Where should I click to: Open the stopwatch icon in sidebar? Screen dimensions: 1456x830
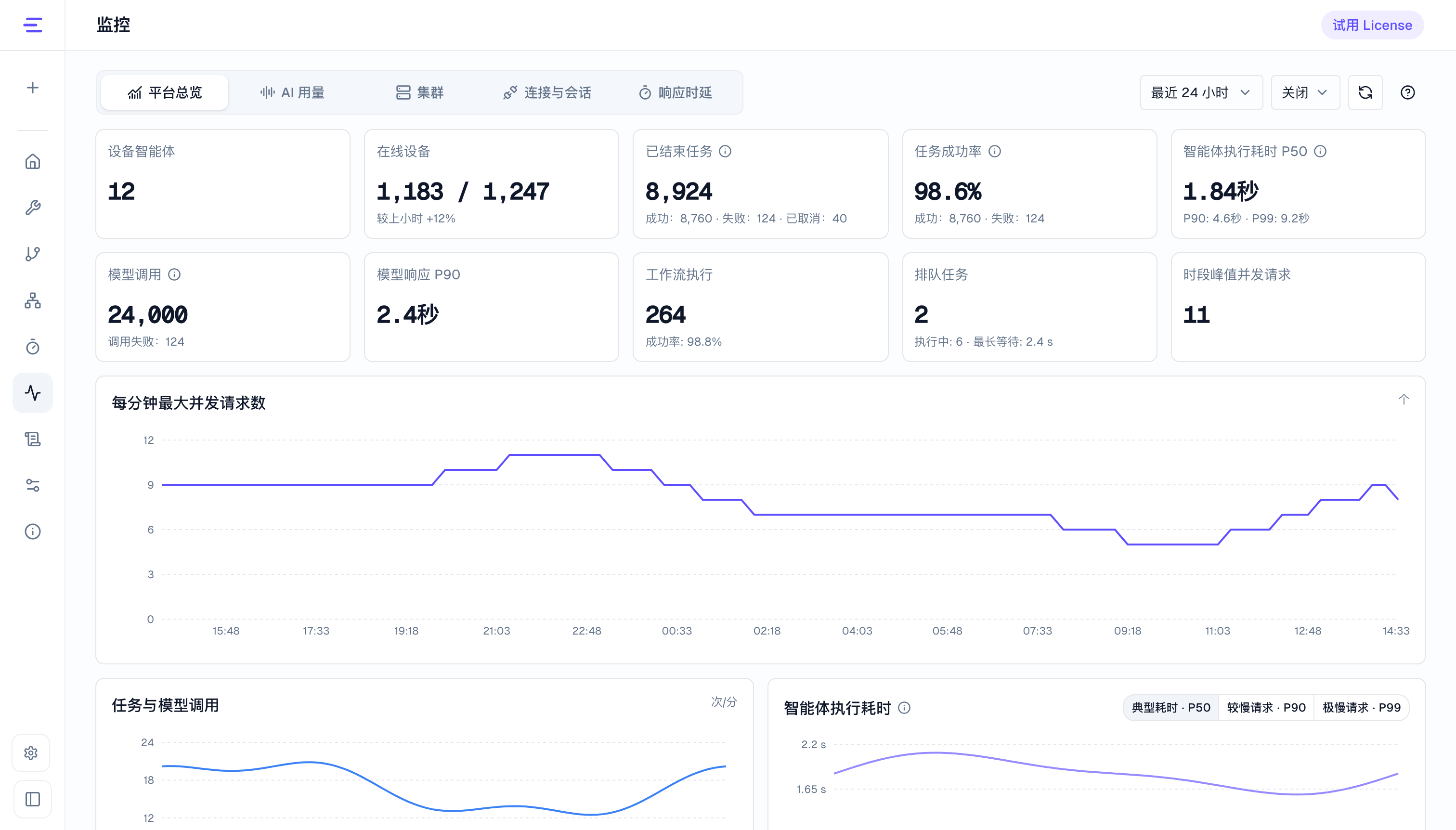(32, 347)
